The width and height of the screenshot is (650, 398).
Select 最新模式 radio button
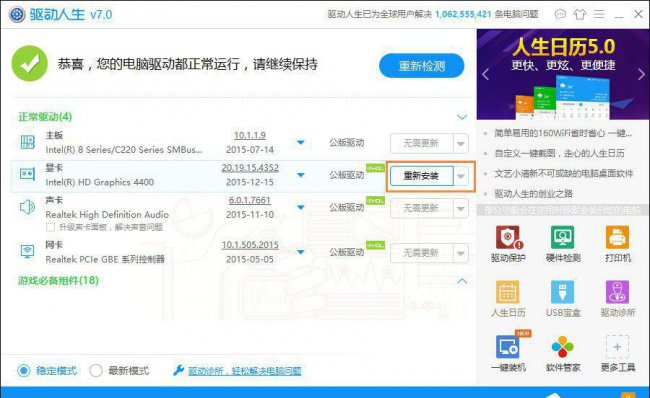click(x=96, y=370)
